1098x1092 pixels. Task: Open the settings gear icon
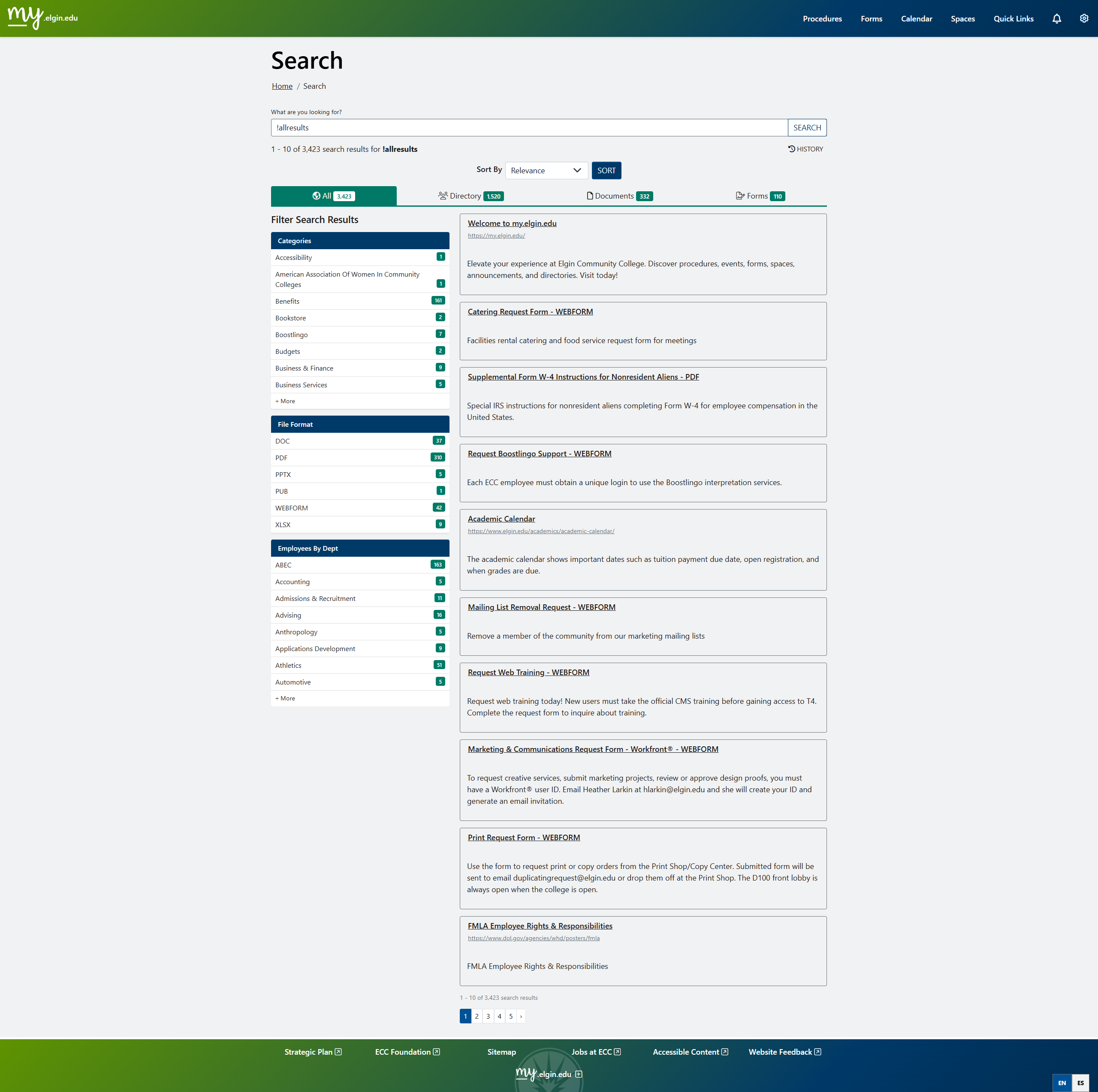tap(1084, 19)
